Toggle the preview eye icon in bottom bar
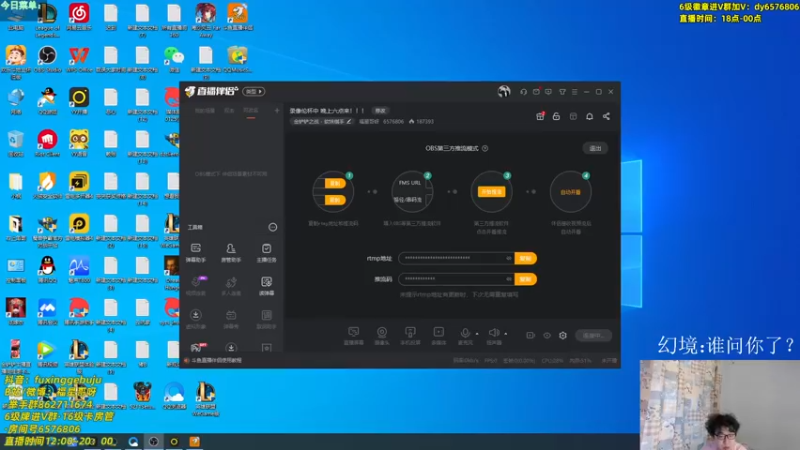Screen dimensions: 800x450 [547, 335]
